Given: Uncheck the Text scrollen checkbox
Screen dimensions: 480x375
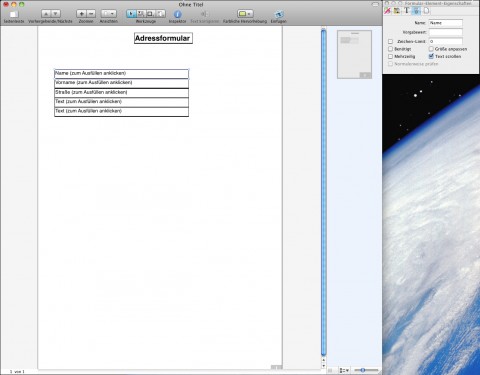Looking at the screenshot, I should pyautogui.click(x=431, y=56).
